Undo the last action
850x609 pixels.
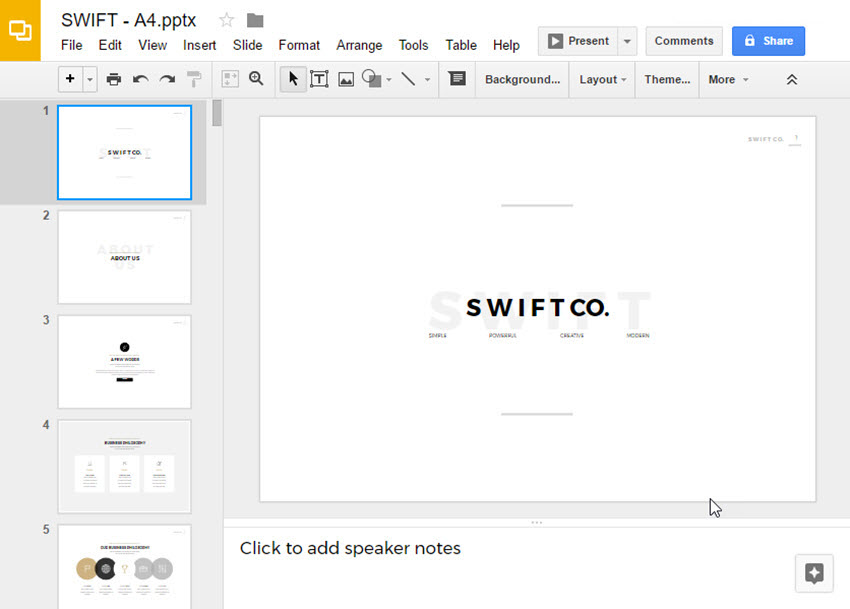[139, 78]
